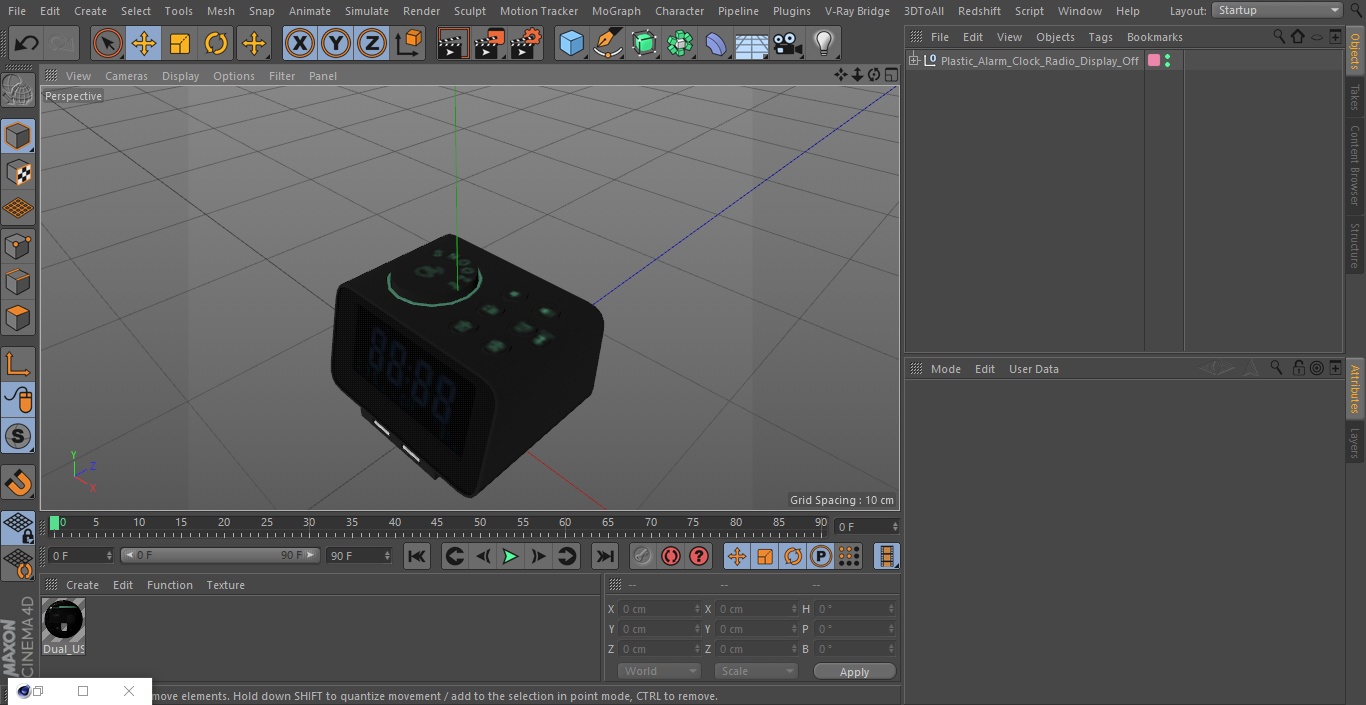1366x705 pixels.
Task: Add a Subdivision Surface generator
Action: [644, 43]
